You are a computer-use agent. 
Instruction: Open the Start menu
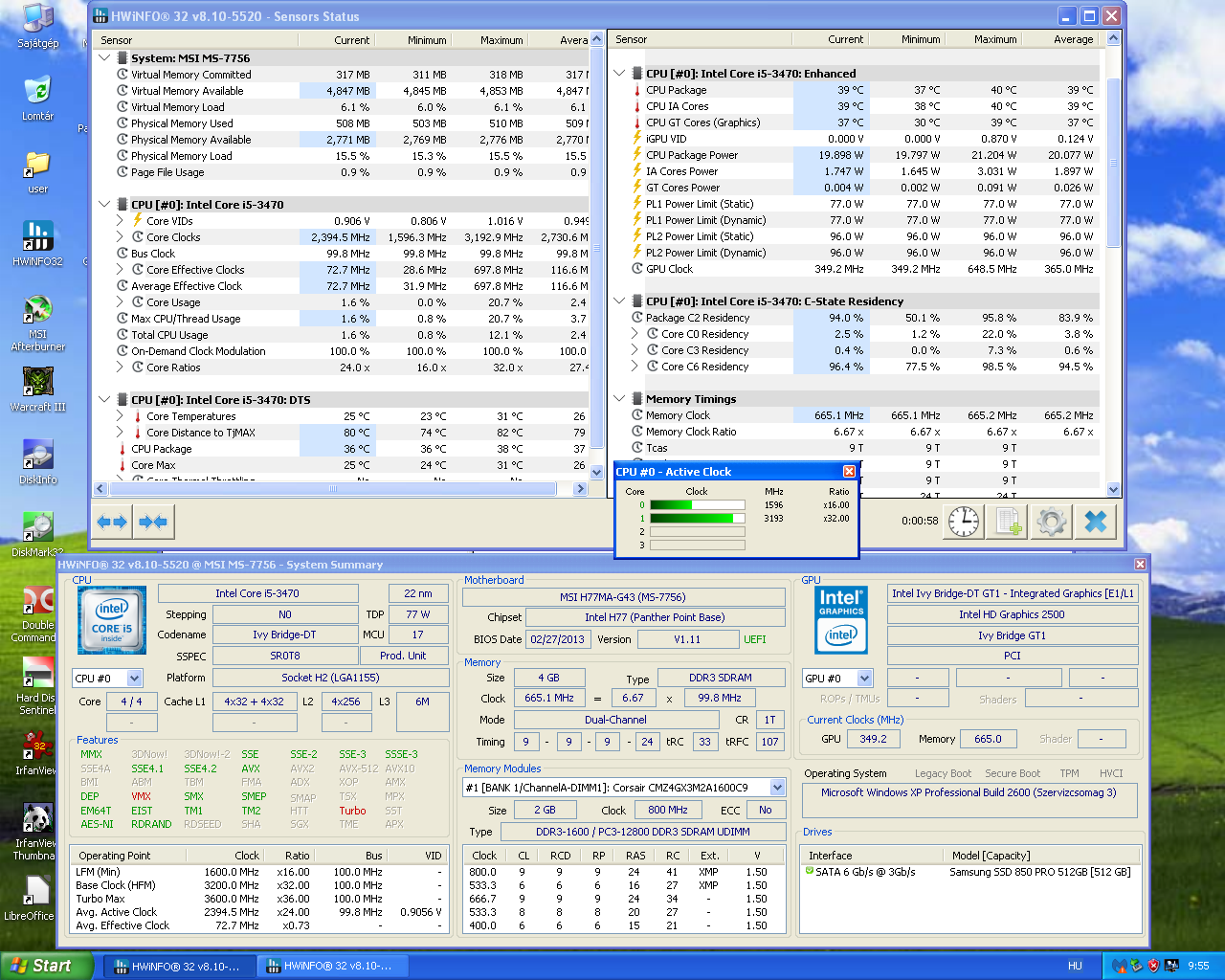(47, 966)
